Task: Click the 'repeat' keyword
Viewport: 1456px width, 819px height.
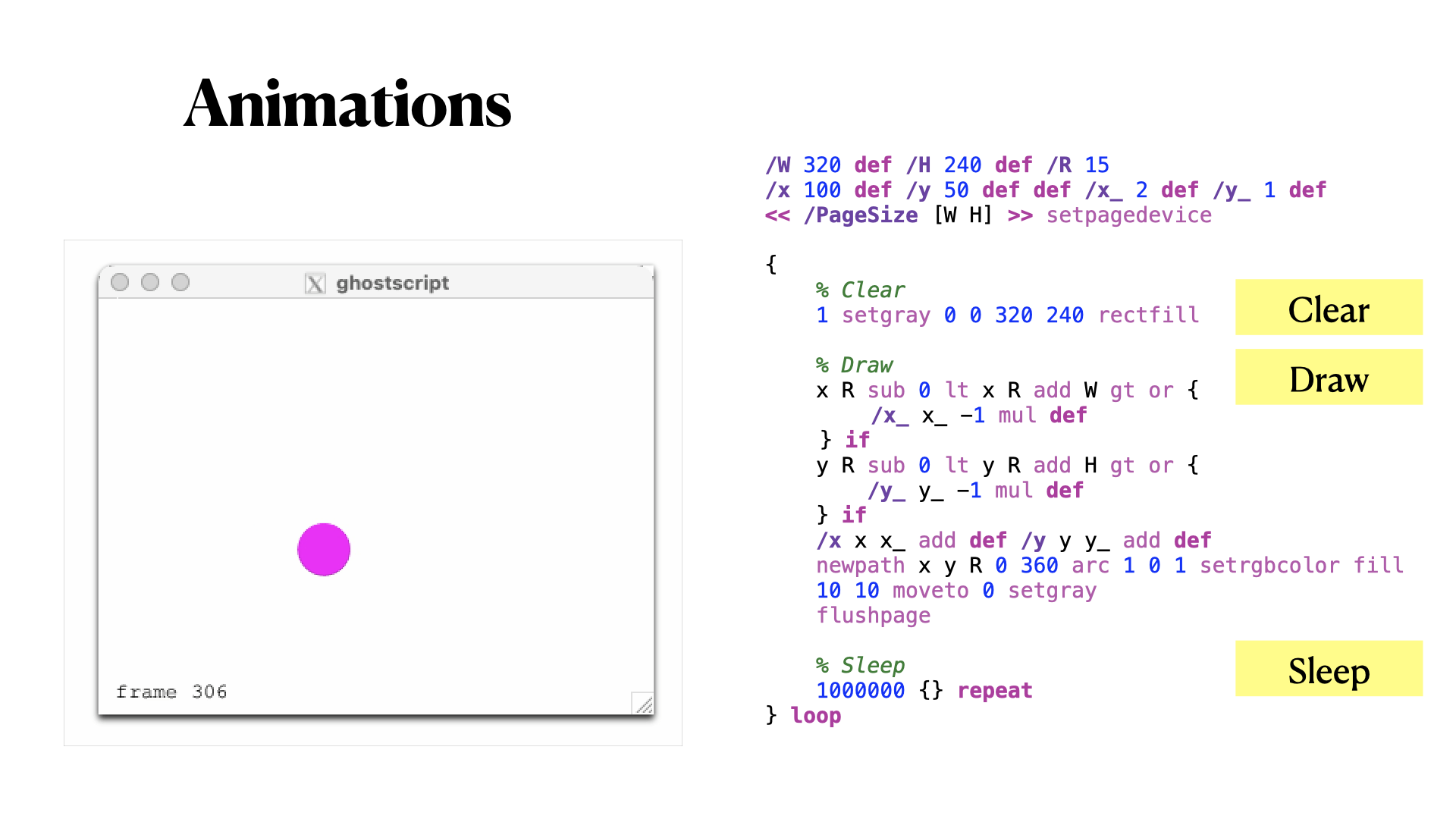Action: [995, 690]
